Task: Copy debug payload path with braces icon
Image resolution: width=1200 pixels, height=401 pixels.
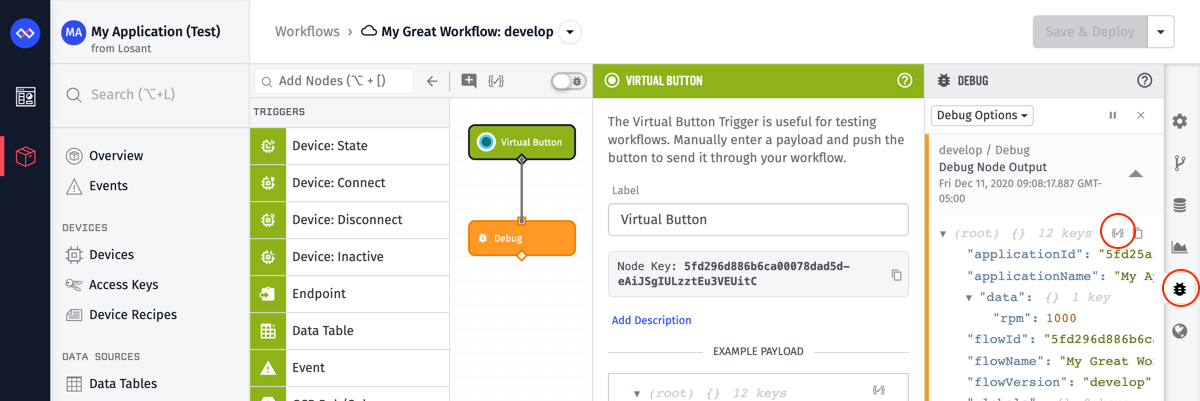Action: pyautogui.click(x=1118, y=233)
